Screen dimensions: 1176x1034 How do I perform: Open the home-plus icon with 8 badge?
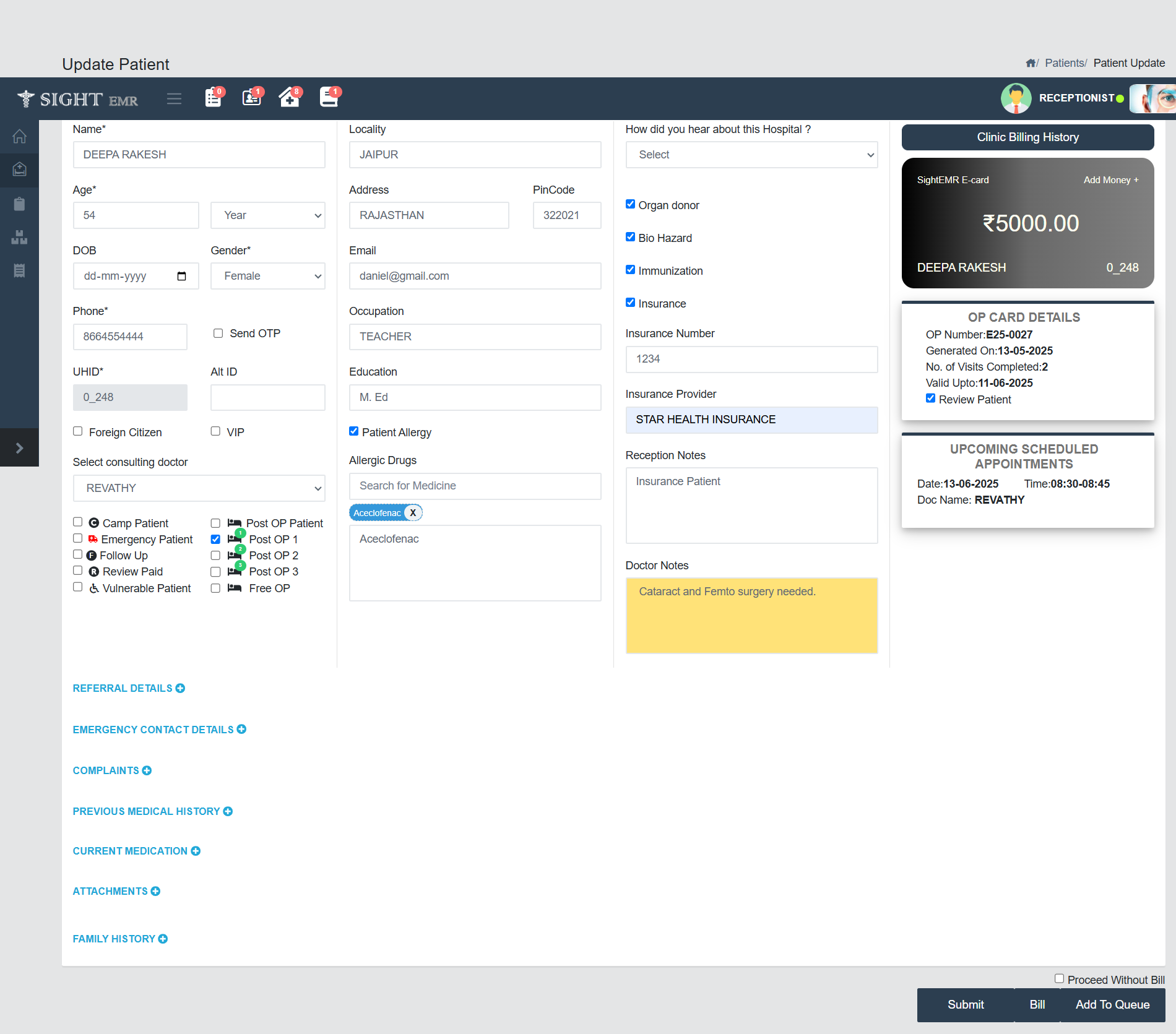(x=289, y=98)
